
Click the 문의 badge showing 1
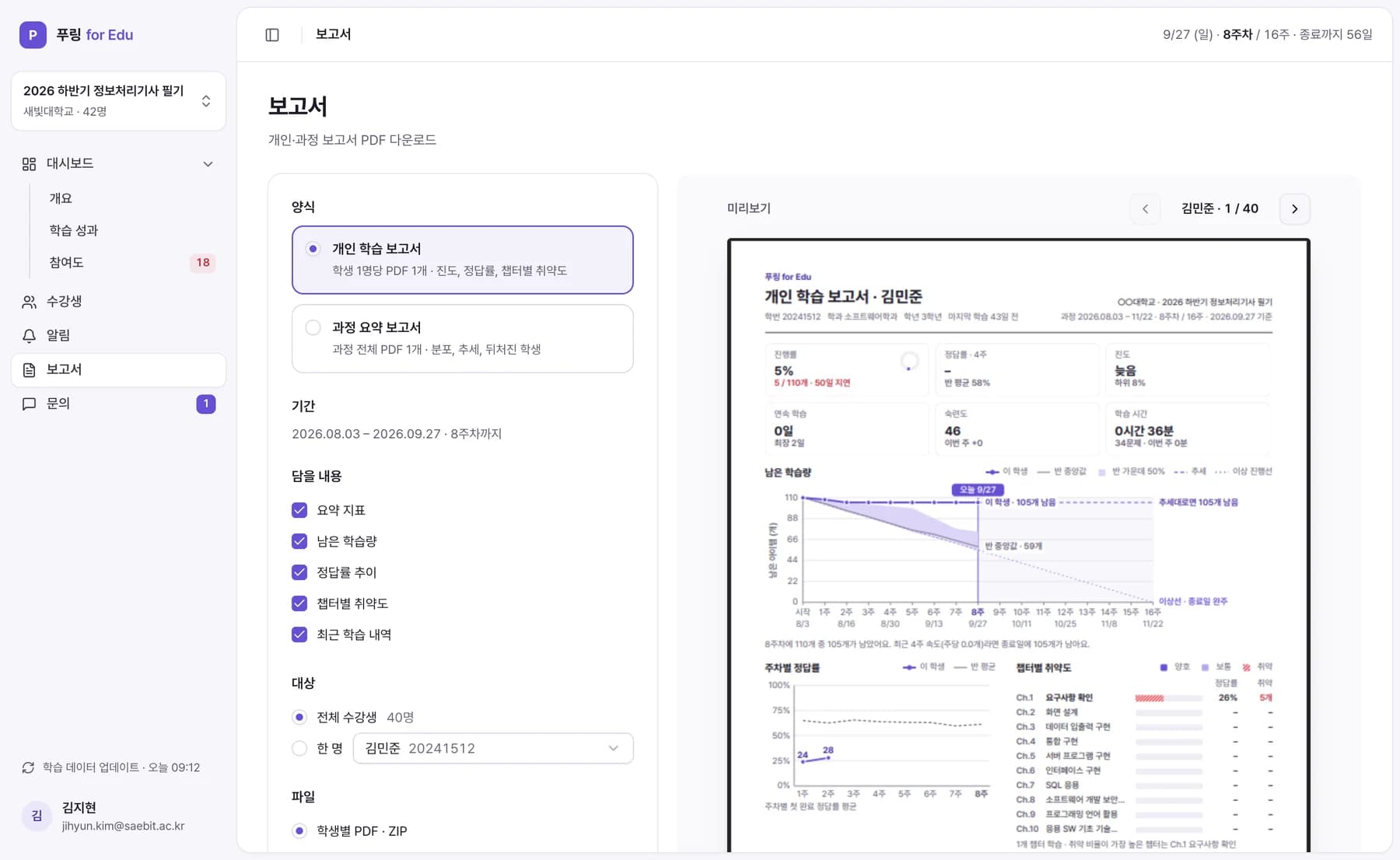[x=205, y=404]
